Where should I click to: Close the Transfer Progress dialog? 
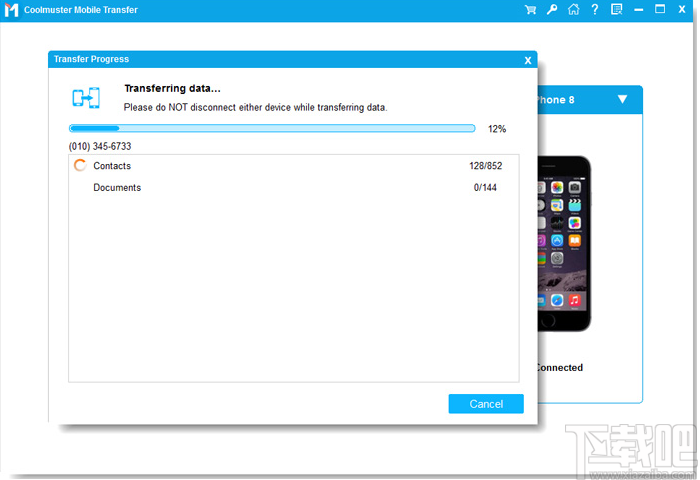tap(528, 60)
